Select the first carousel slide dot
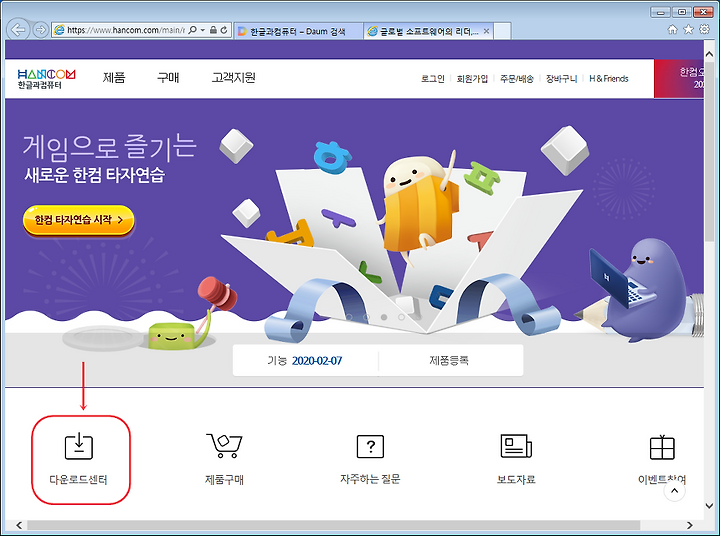Viewport: 720px width, 536px height. tap(349, 317)
